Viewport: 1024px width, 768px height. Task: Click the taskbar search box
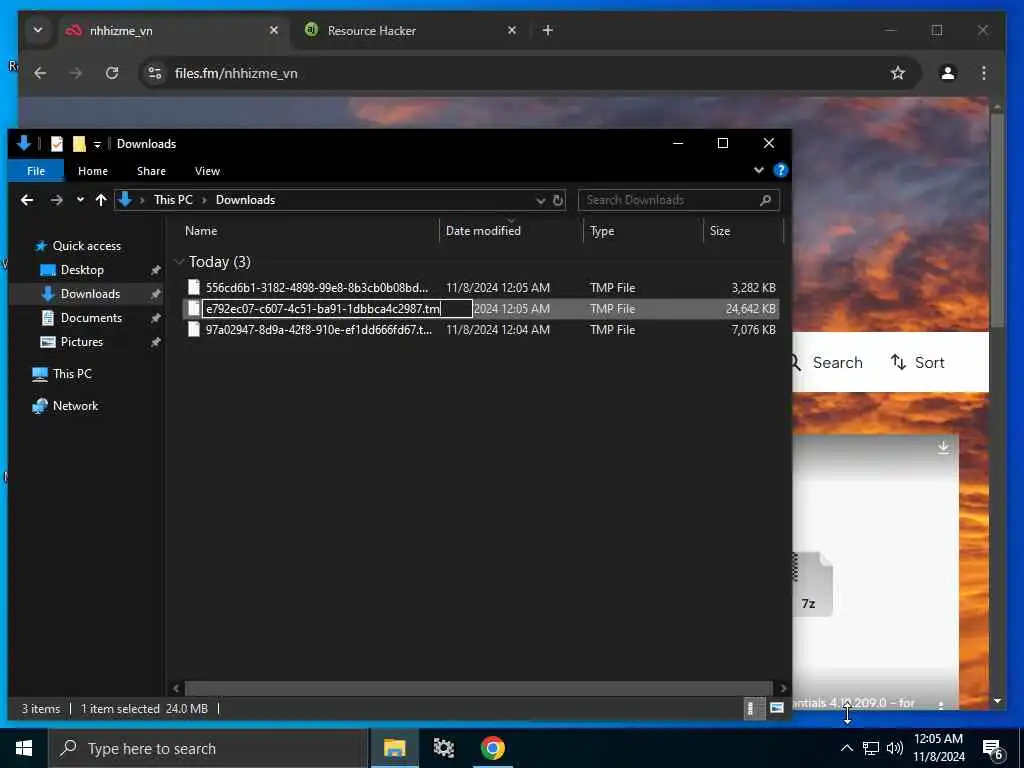click(208, 748)
